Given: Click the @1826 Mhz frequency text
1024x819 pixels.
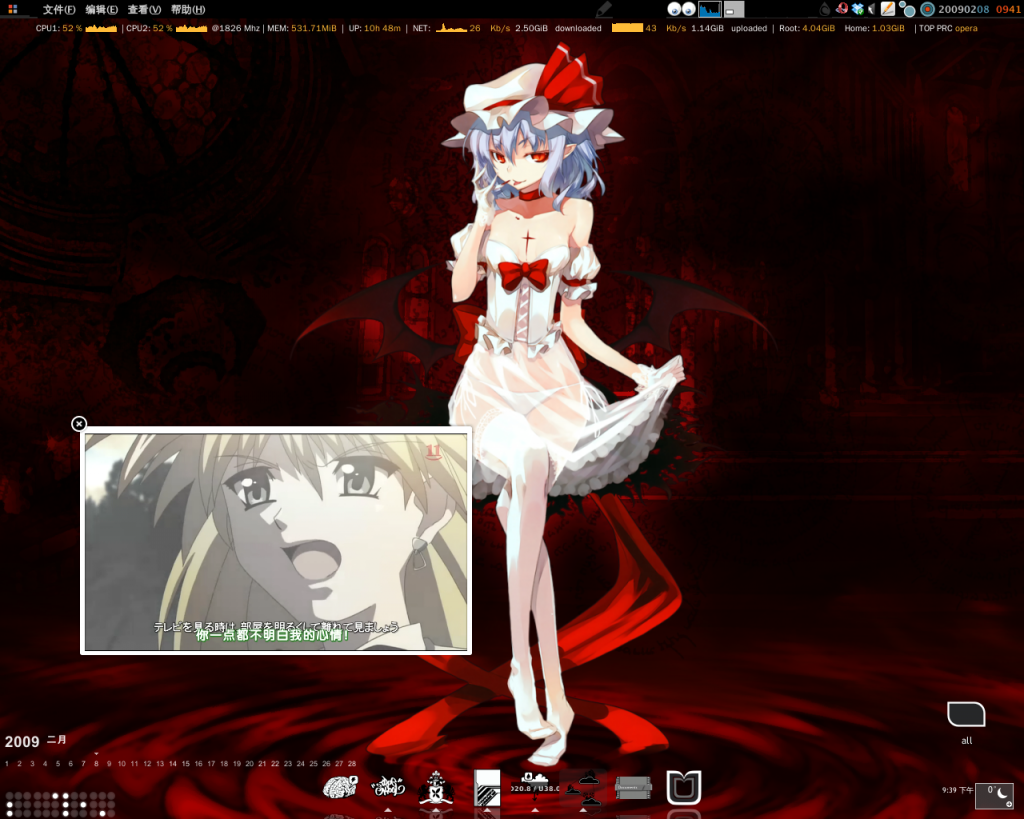Looking at the screenshot, I should click(235, 28).
